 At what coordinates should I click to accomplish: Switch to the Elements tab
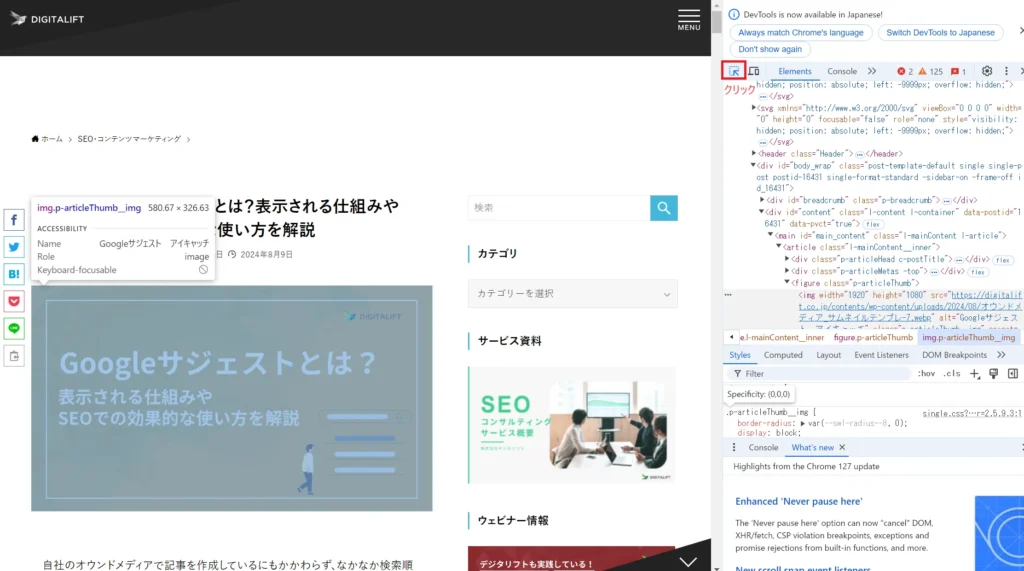pyautogui.click(x=795, y=71)
